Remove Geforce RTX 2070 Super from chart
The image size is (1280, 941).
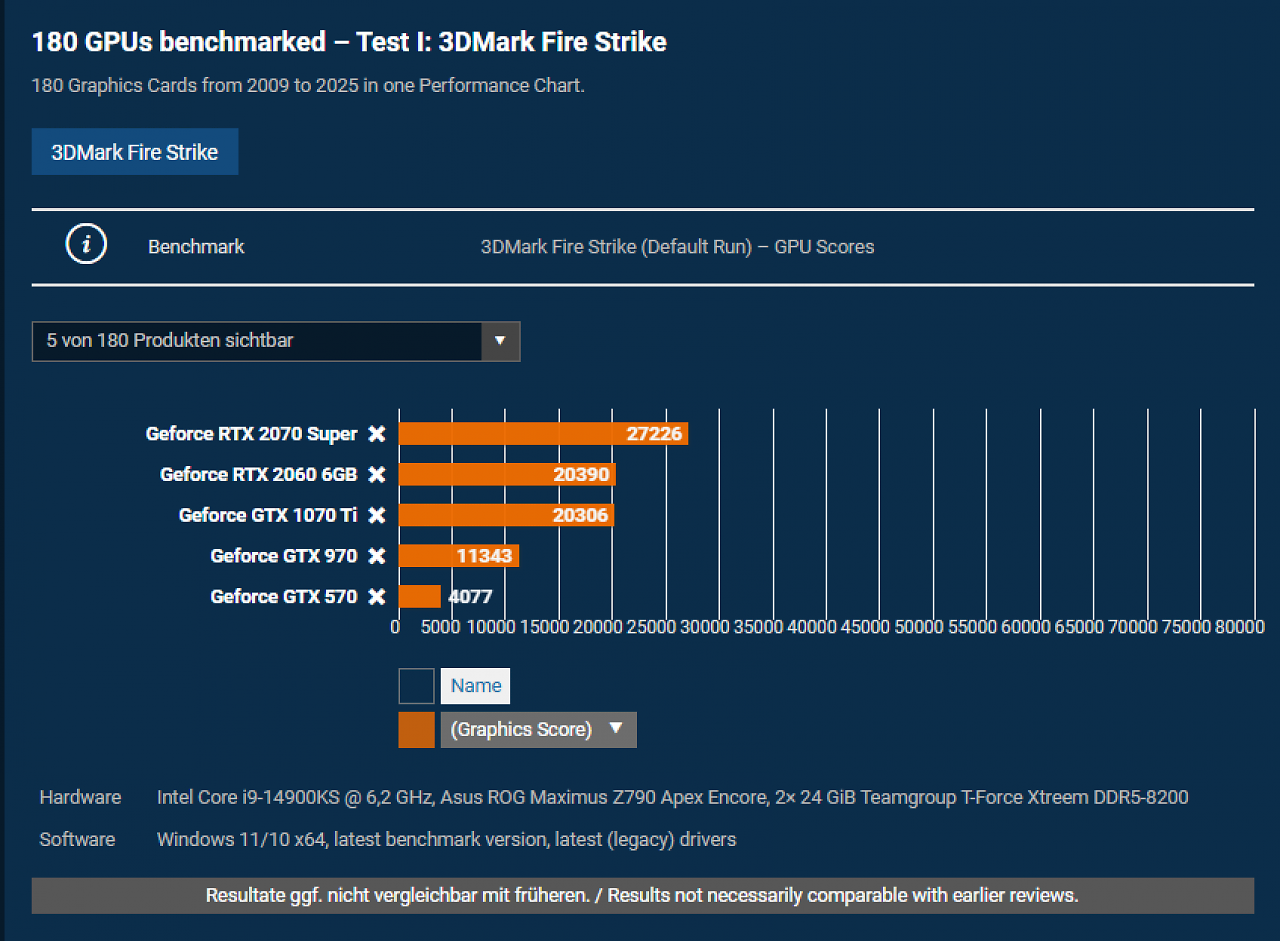376,434
